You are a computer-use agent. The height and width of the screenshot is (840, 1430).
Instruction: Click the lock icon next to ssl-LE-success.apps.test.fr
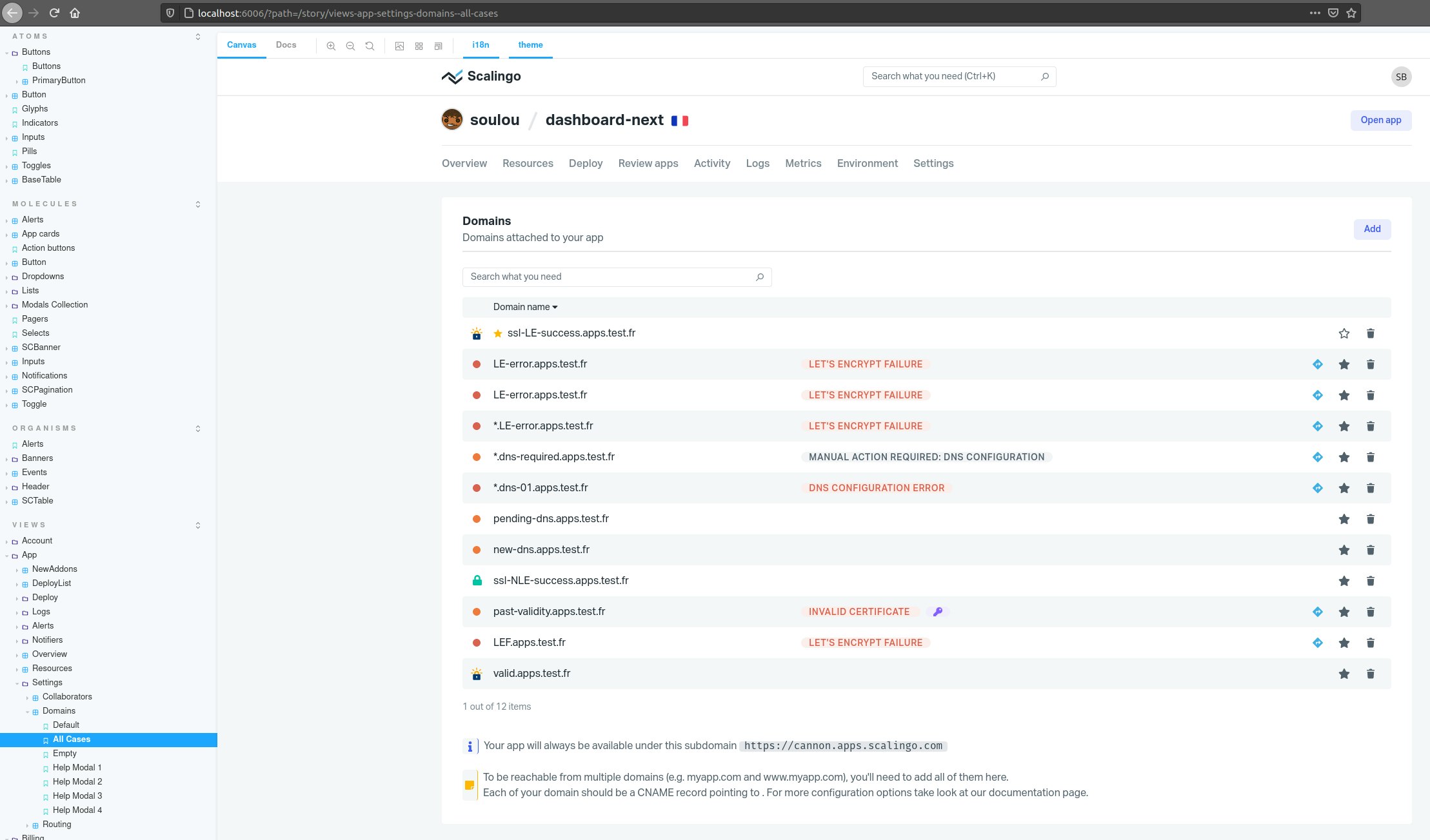pyautogui.click(x=475, y=333)
